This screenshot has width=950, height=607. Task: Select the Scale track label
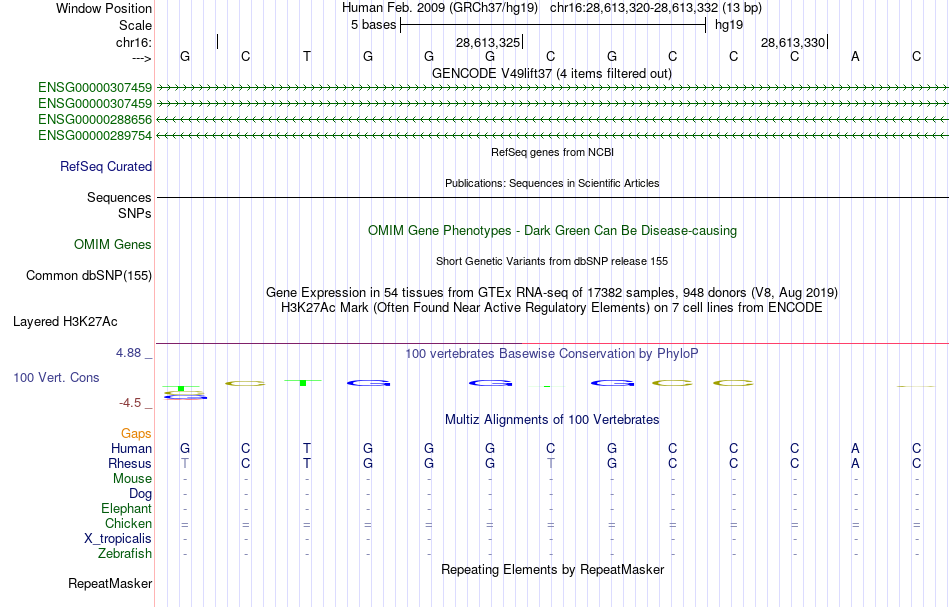click(135, 25)
